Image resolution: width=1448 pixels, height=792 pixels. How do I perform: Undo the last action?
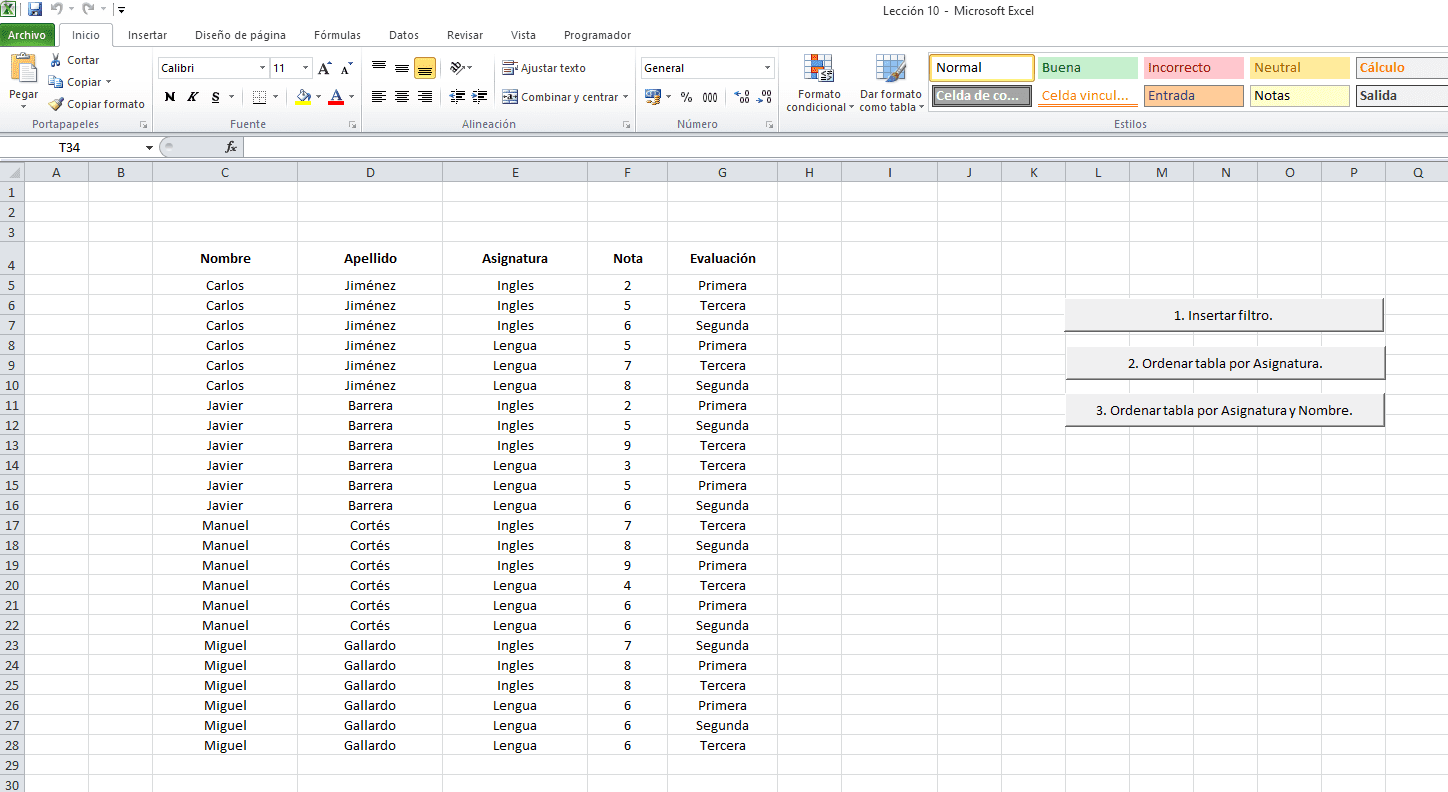point(58,10)
